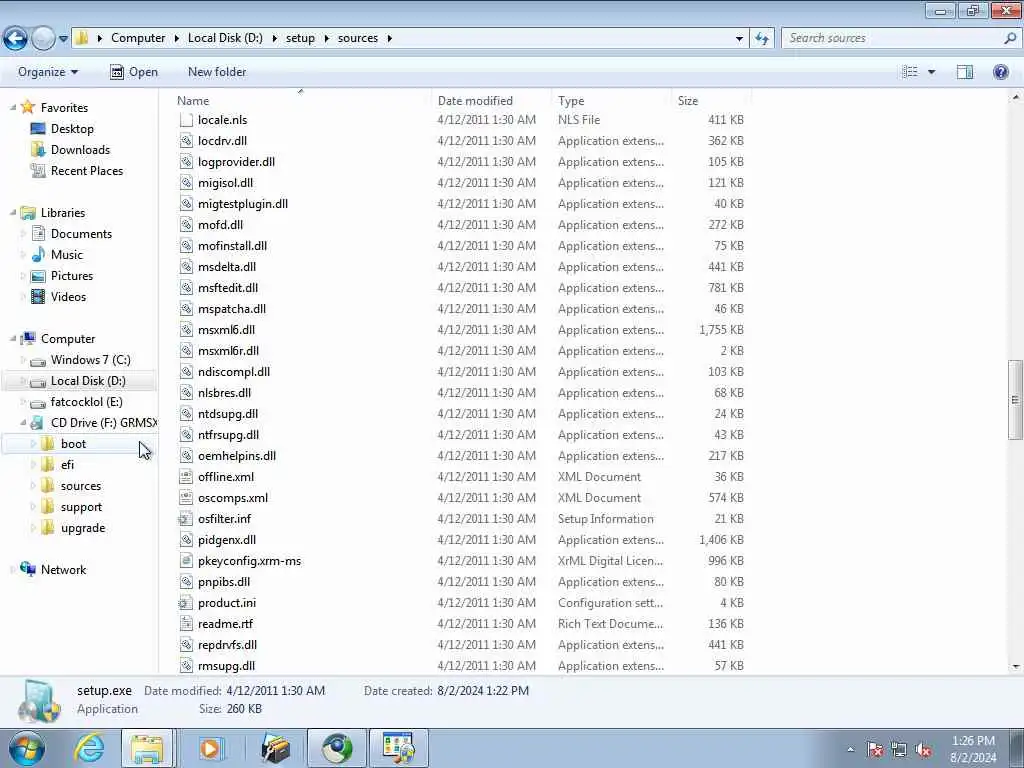Select file locale.nls
The height and width of the screenshot is (768, 1024).
click(x=222, y=120)
